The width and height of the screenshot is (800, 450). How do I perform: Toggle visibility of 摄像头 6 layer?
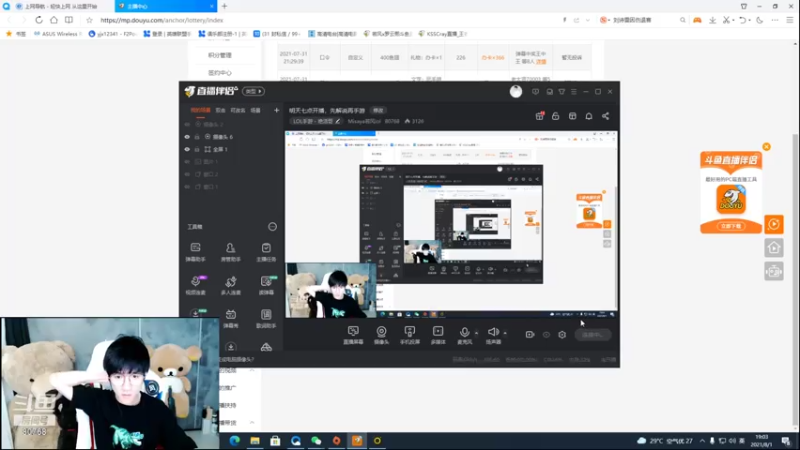pyautogui.click(x=187, y=137)
